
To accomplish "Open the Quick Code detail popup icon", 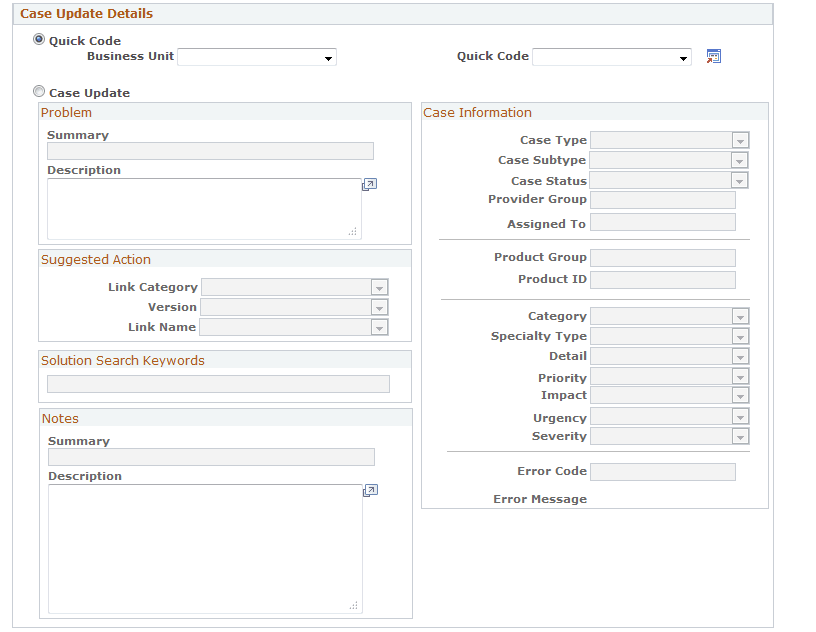I will point(713,56).
